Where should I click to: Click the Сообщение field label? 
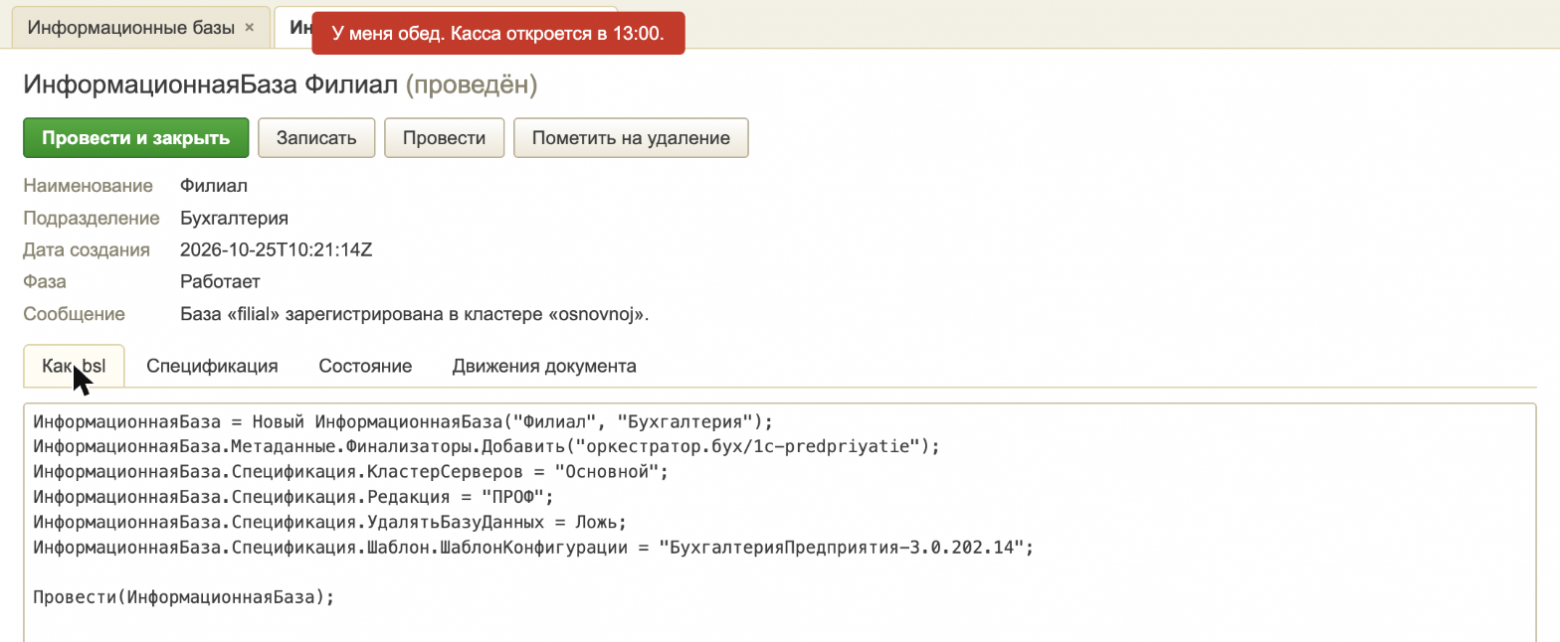(74, 314)
